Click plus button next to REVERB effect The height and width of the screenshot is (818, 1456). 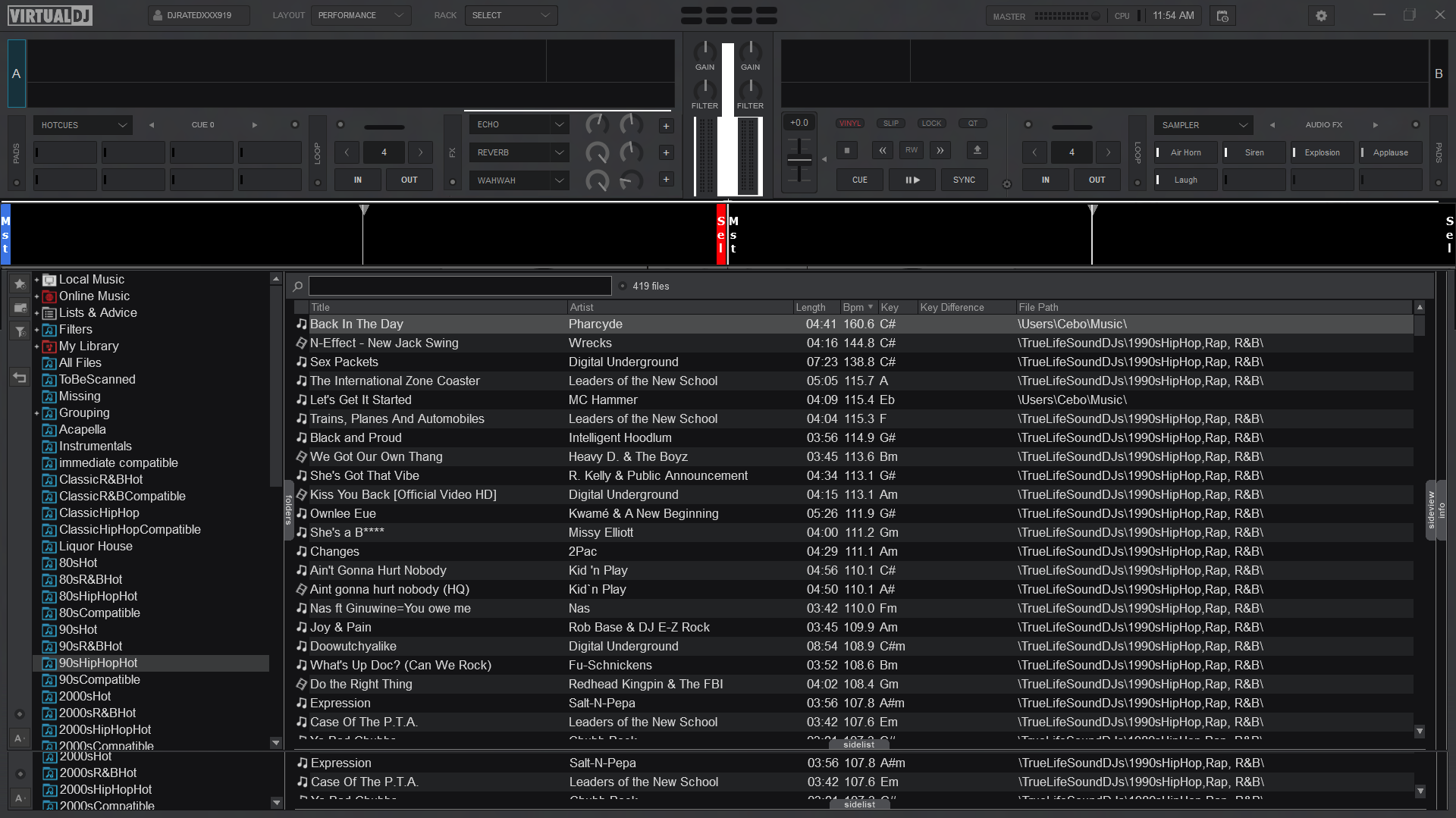(x=666, y=152)
